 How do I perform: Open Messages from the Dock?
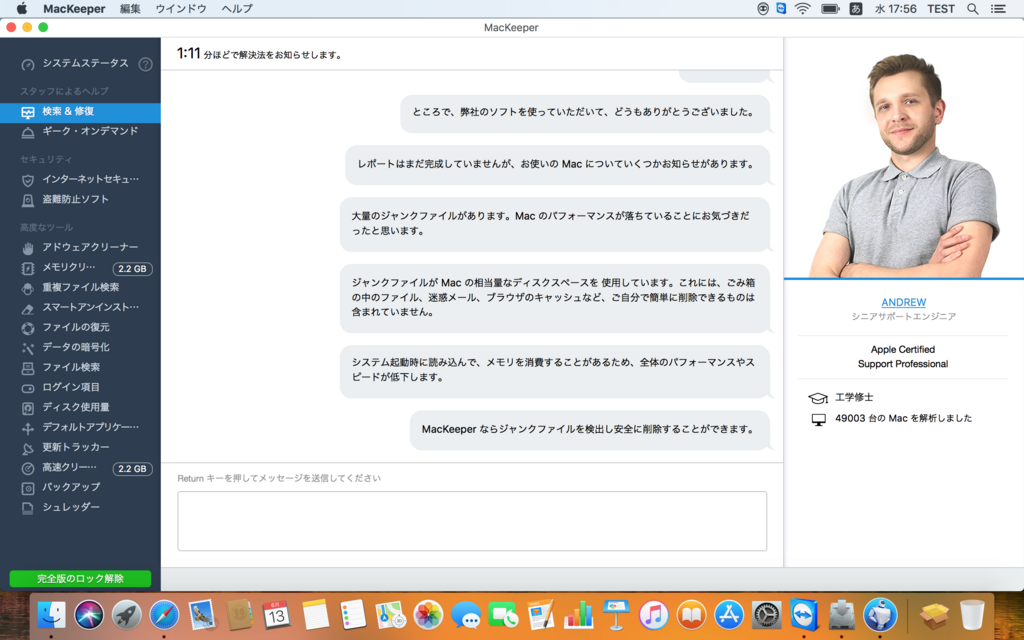point(466,615)
